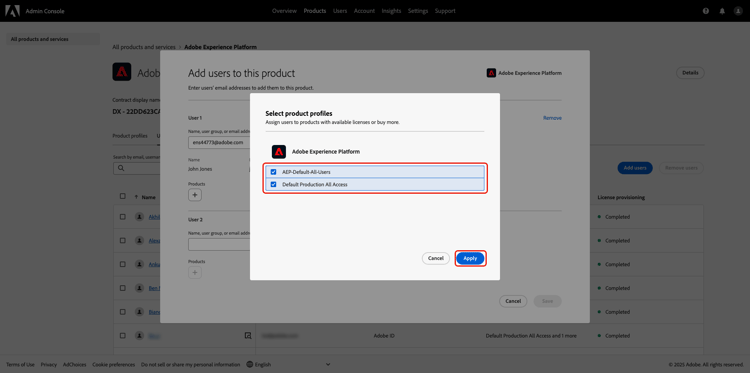Cancel the Select product profiles dialog

(x=436, y=258)
